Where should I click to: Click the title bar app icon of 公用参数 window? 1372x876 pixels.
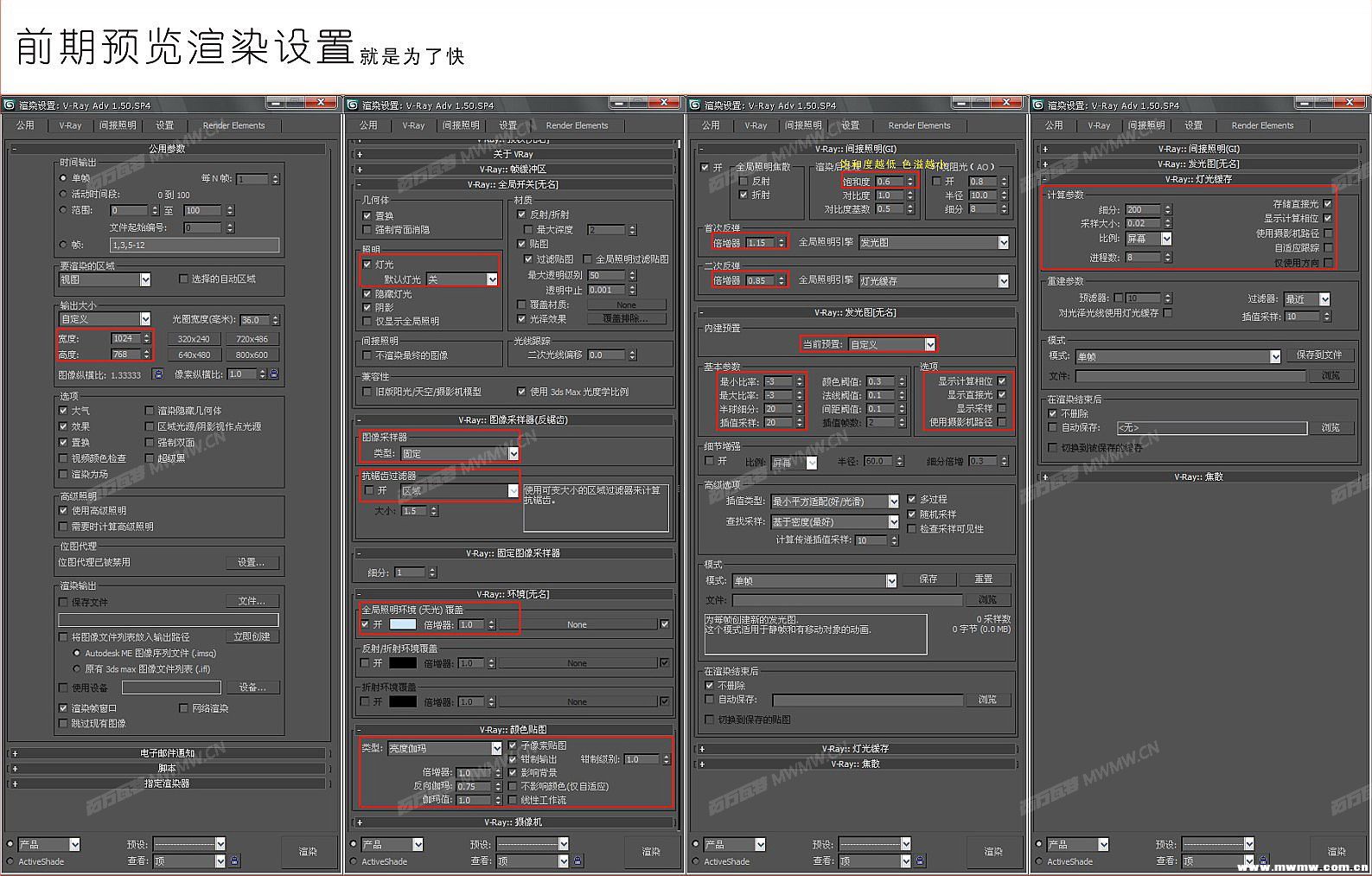coord(9,105)
